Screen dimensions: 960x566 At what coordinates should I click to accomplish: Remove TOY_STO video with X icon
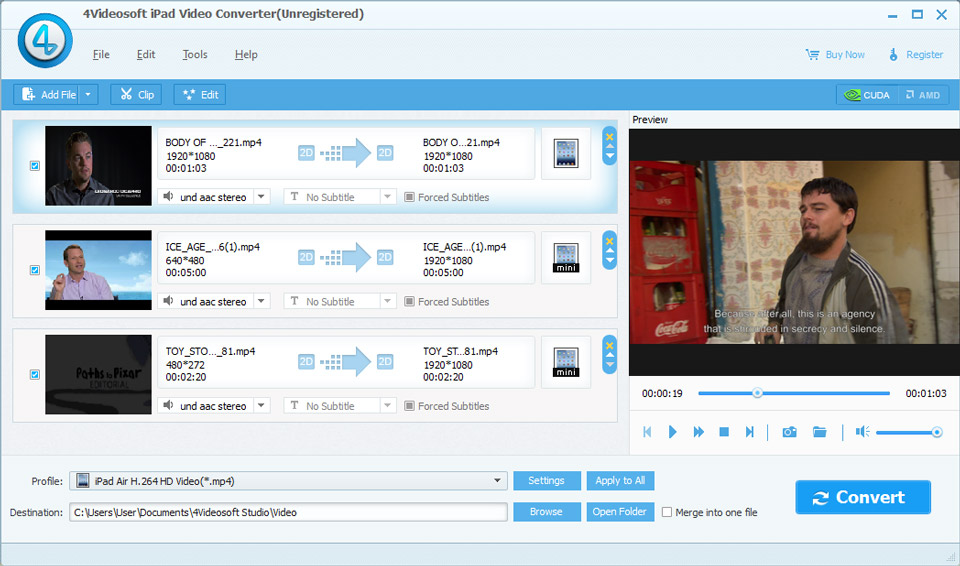pos(610,345)
